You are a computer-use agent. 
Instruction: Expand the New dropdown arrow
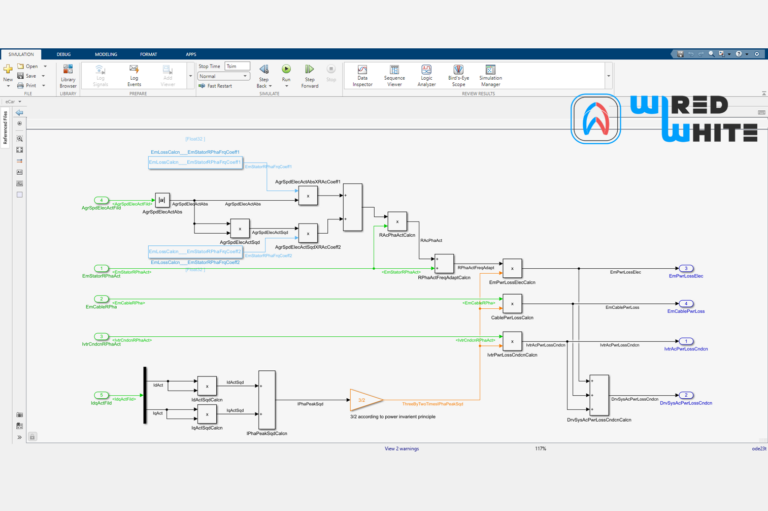coord(8,86)
